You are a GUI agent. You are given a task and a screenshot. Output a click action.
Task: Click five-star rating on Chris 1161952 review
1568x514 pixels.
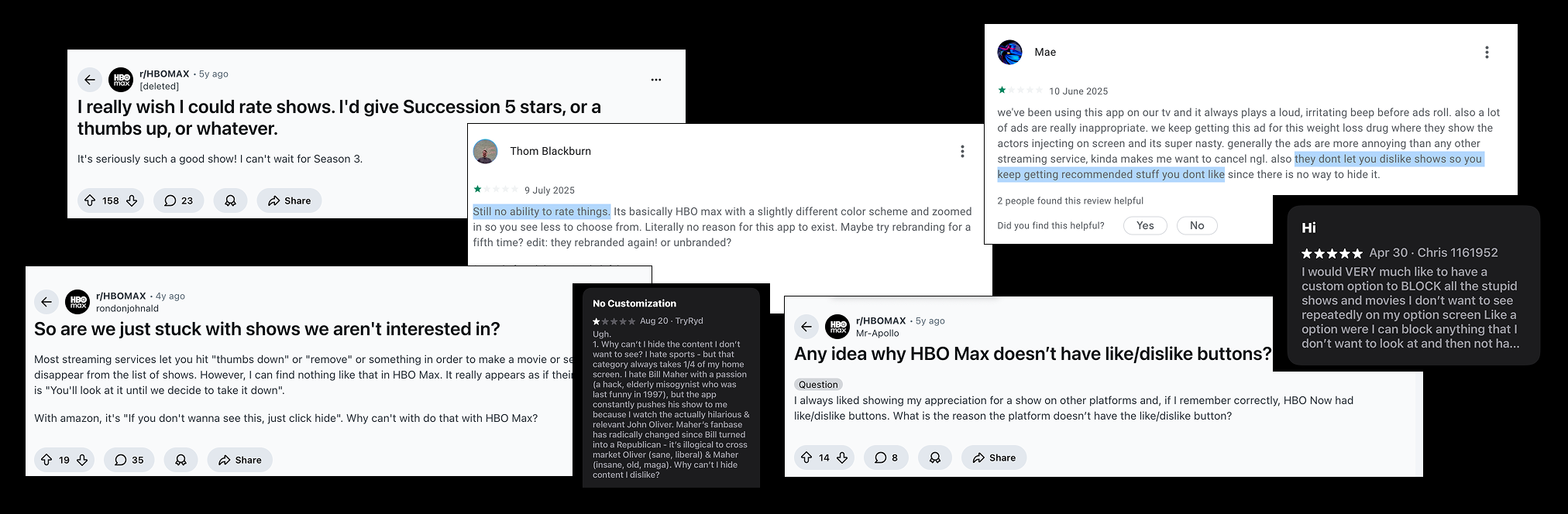(x=1332, y=253)
